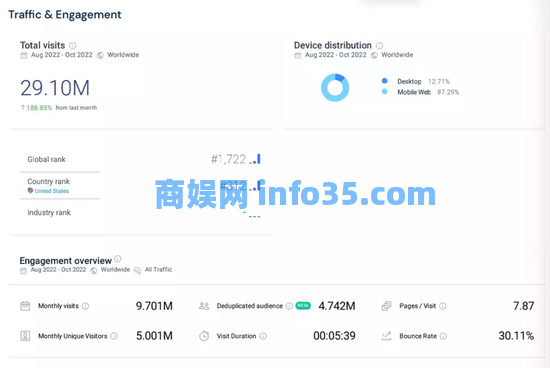Click the Deduplicated audience people icon
Screen dimensions: 550x368
point(204,306)
